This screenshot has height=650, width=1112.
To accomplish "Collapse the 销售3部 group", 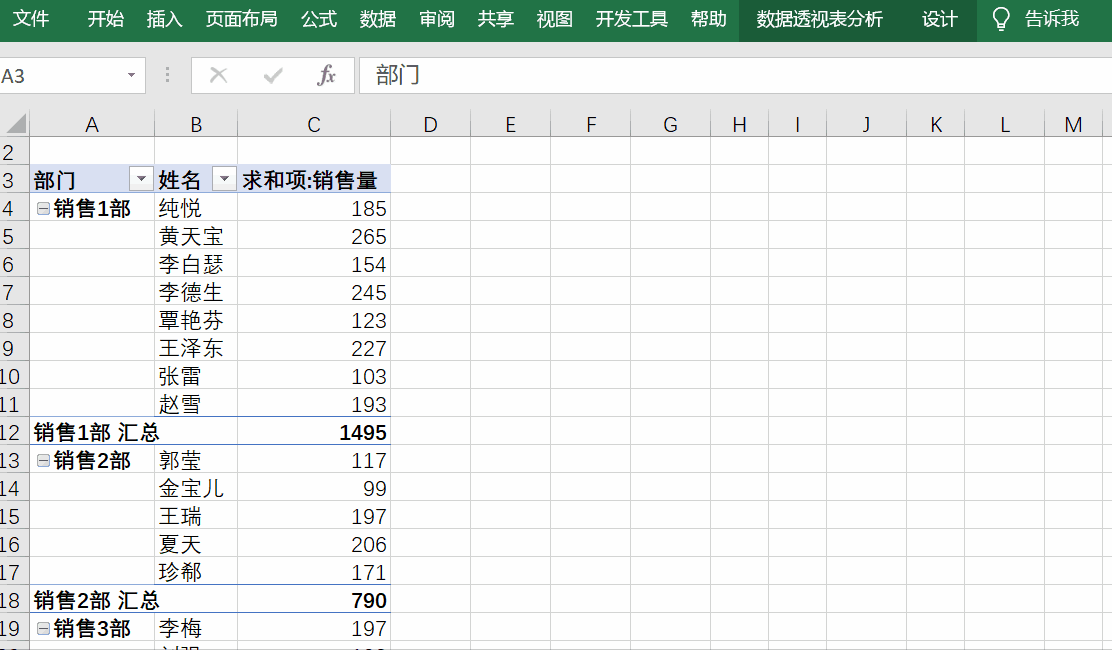I will tap(40, 627).
